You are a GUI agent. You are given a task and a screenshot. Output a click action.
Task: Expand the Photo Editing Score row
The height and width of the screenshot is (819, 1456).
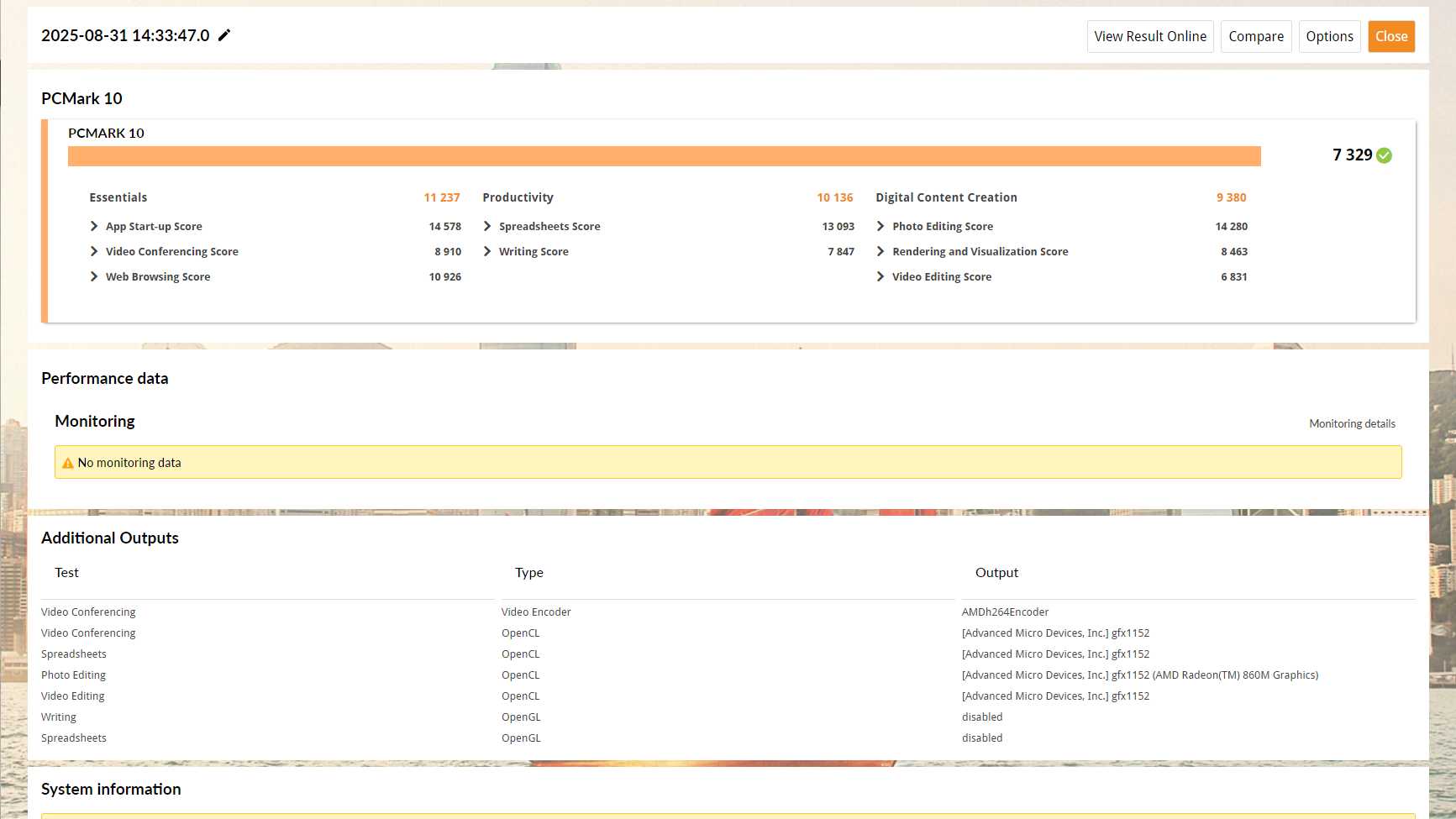pyautogui.click(x=880, y=226)
